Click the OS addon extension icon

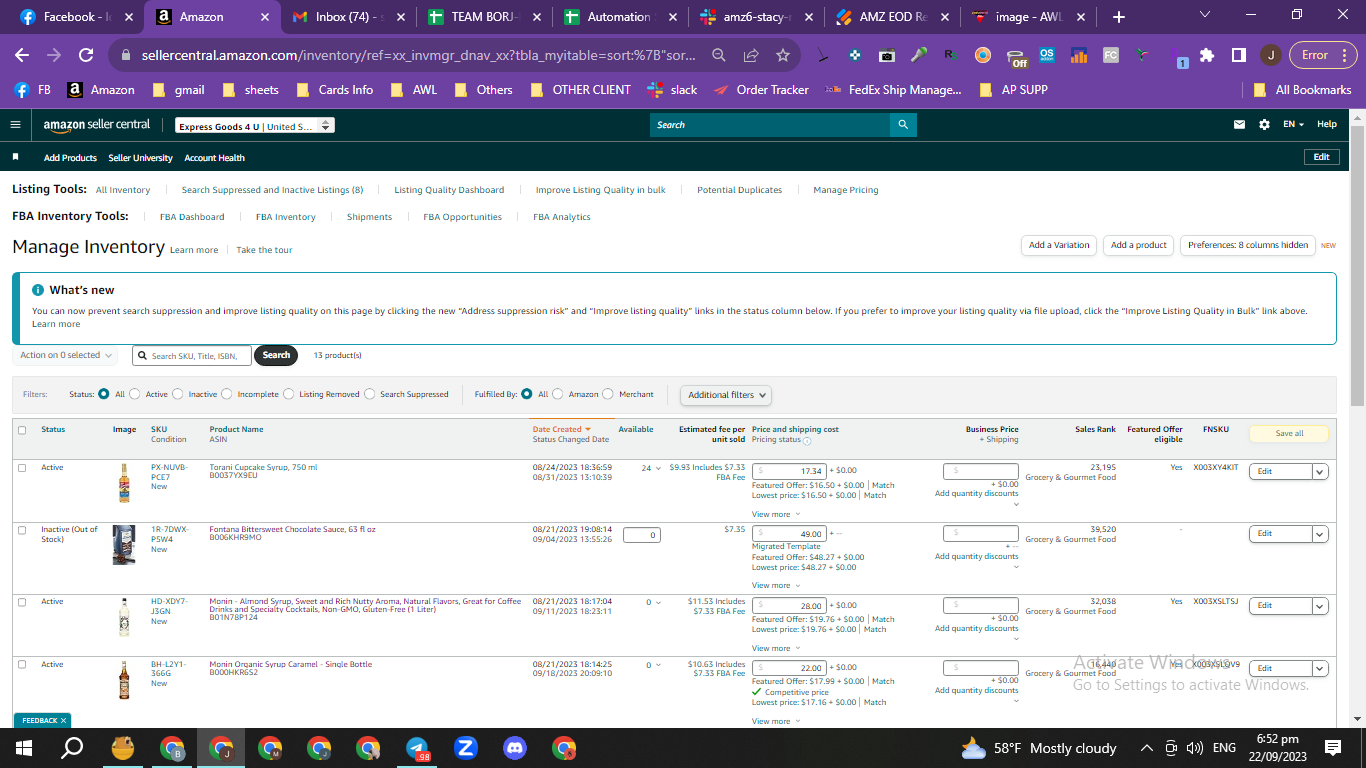point(1047,56)
